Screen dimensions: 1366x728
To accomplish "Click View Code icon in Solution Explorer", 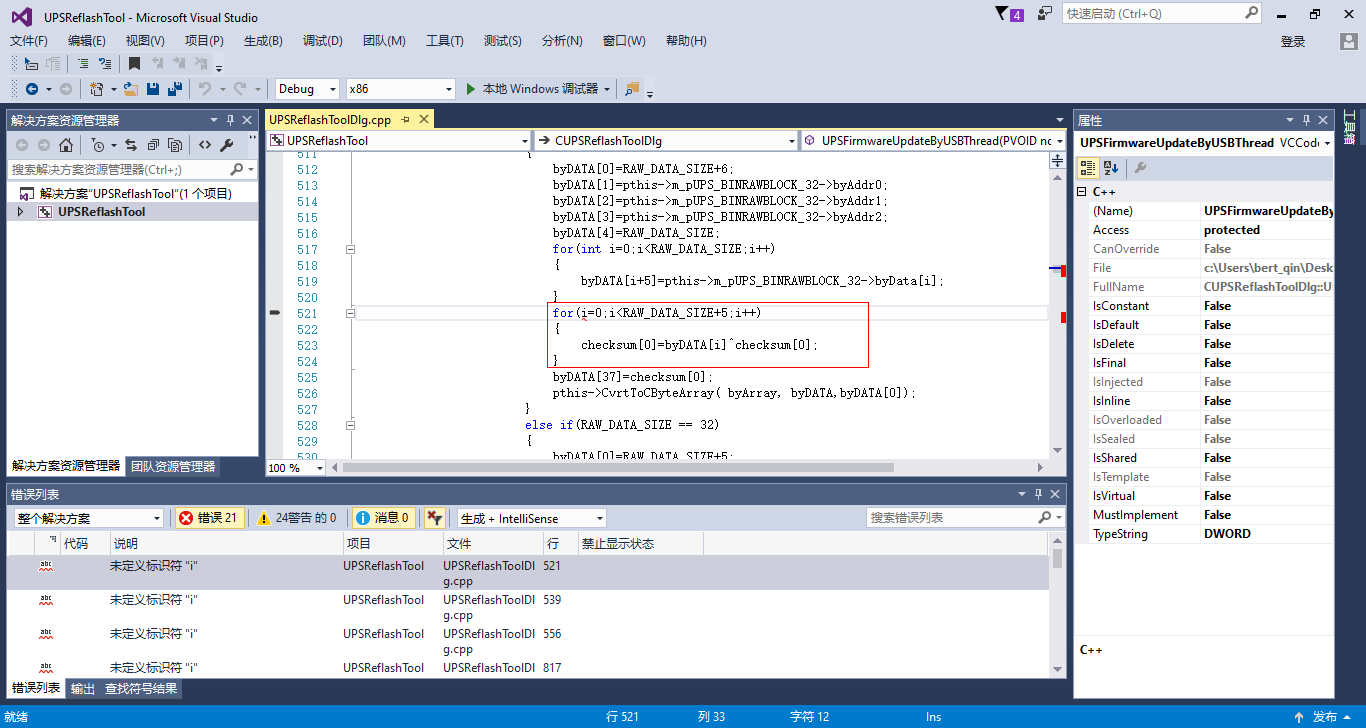I will click(204, 144).
